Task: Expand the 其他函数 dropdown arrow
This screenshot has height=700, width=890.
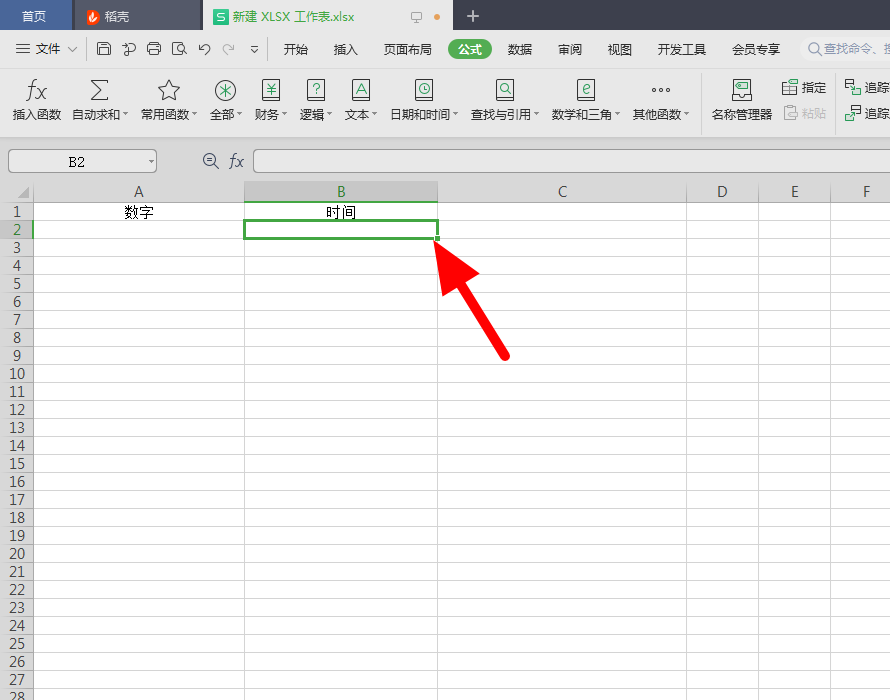Action: pos(687,114)
